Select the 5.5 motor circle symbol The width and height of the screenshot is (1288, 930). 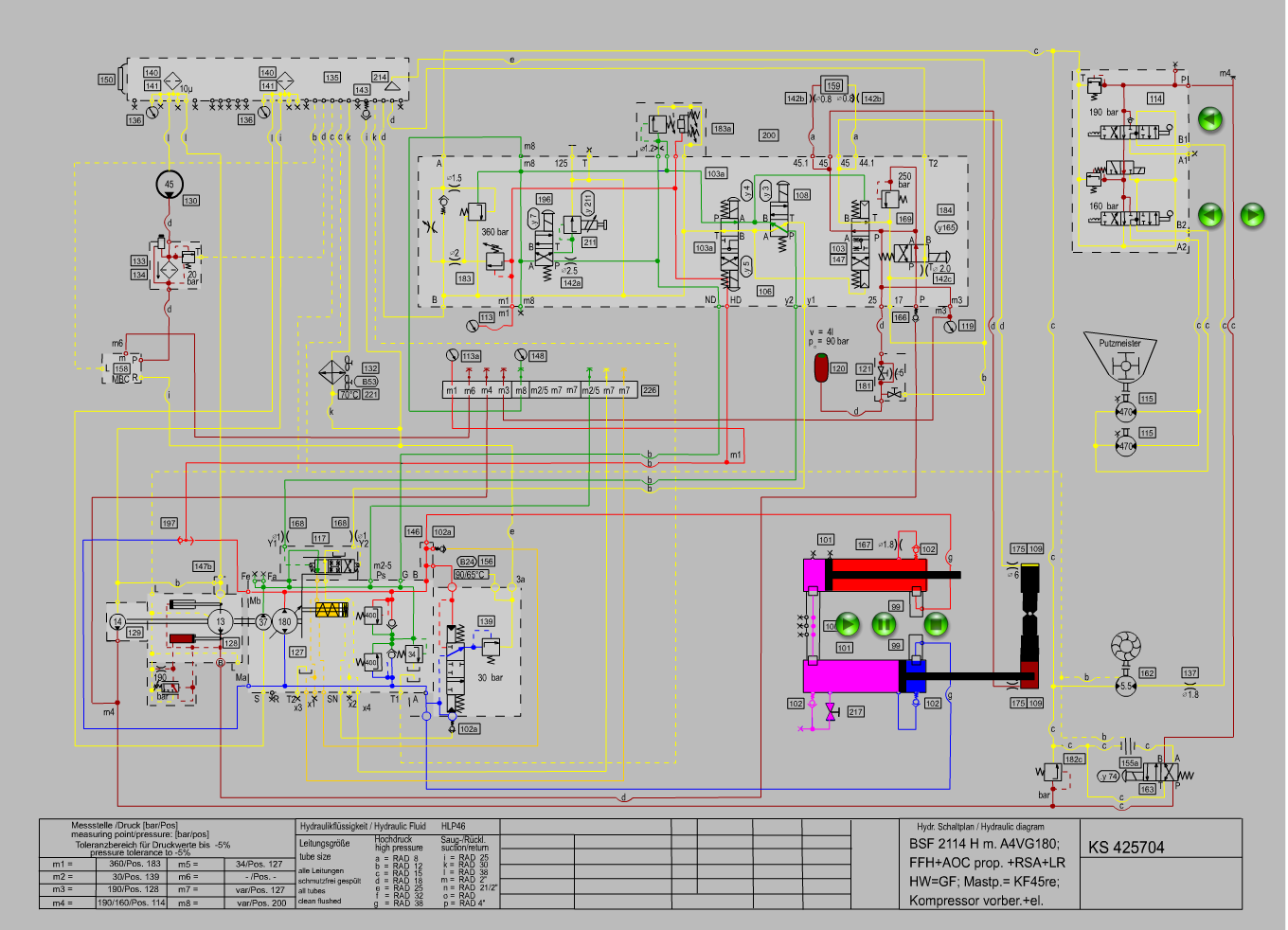pos(1125,686)
